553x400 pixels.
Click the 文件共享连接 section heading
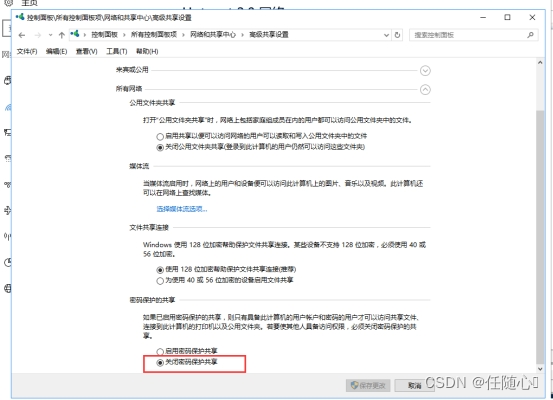coord(149,228)
